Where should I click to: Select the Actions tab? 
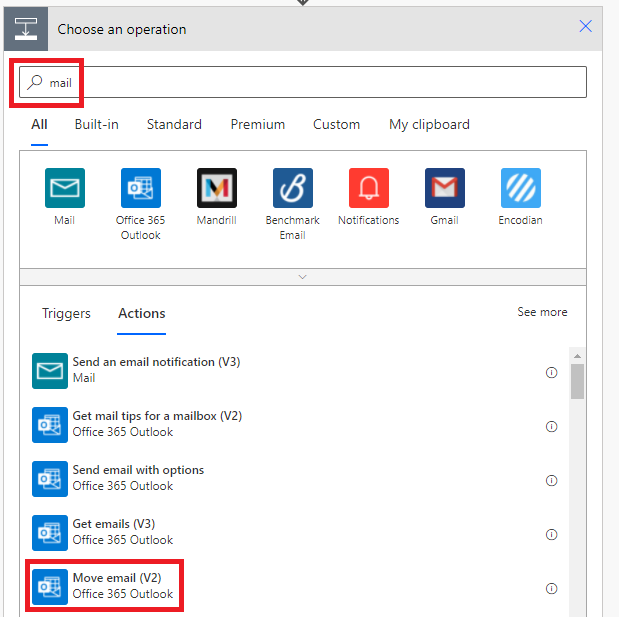point(142,313)
